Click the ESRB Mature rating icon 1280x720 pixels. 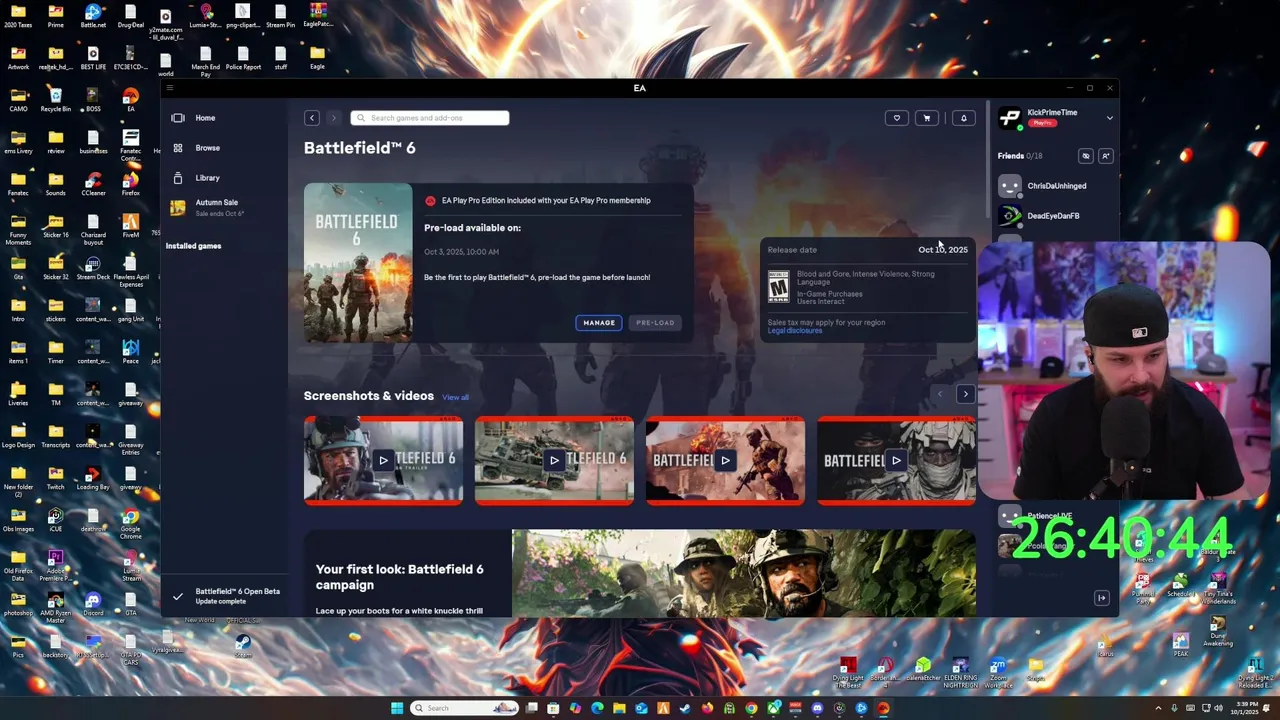coord(778,286)
